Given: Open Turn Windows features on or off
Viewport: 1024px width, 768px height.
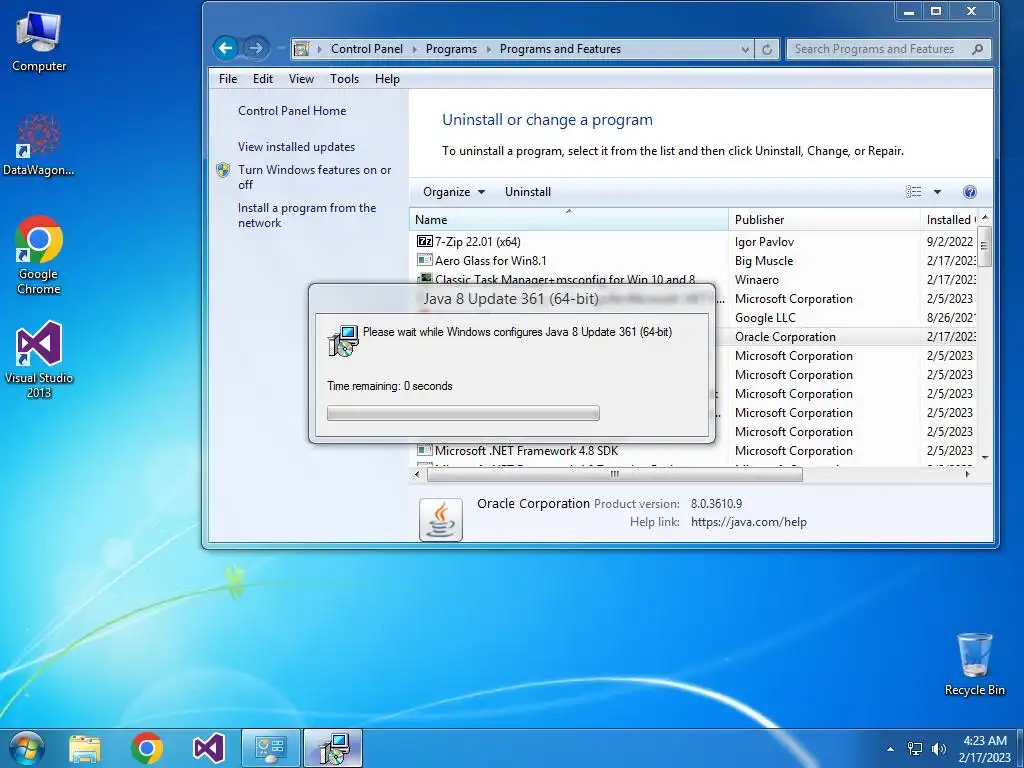Looking at the screenshot, I should pyautogui.click(x=314, y=177).
